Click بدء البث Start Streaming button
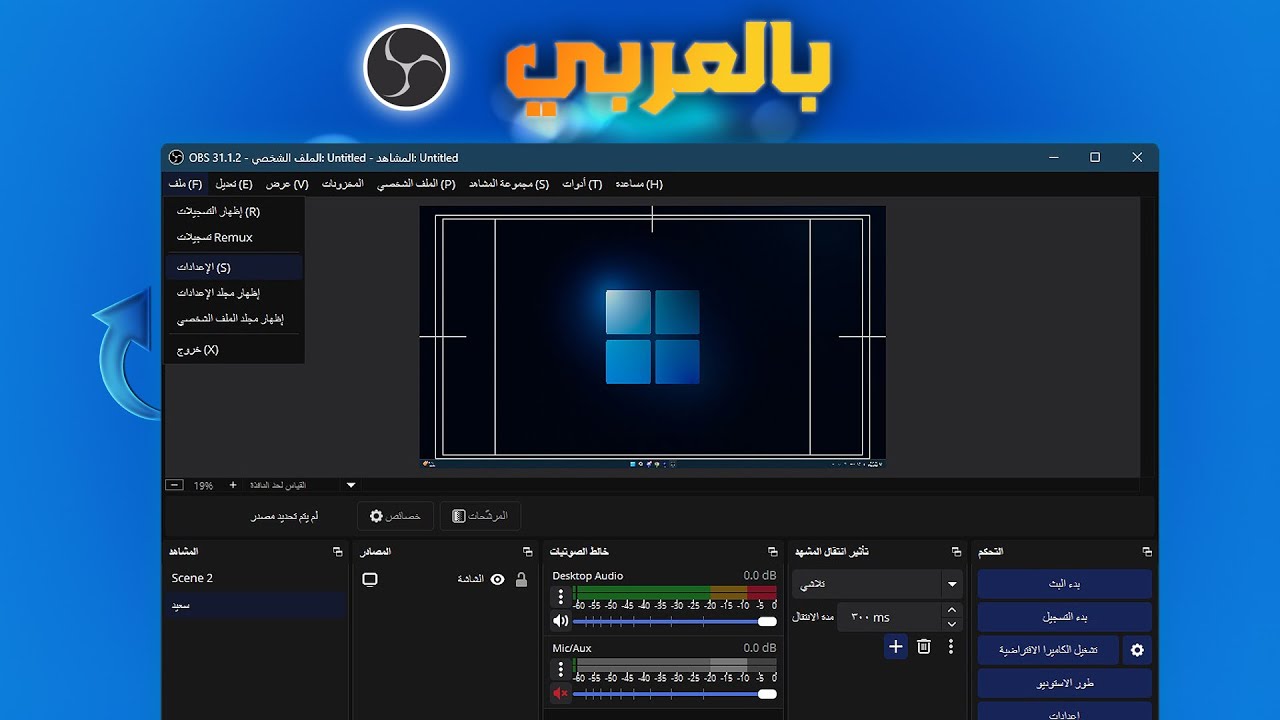Image resolution: width=1280 pixels, height=720 pixels. 1064,584
